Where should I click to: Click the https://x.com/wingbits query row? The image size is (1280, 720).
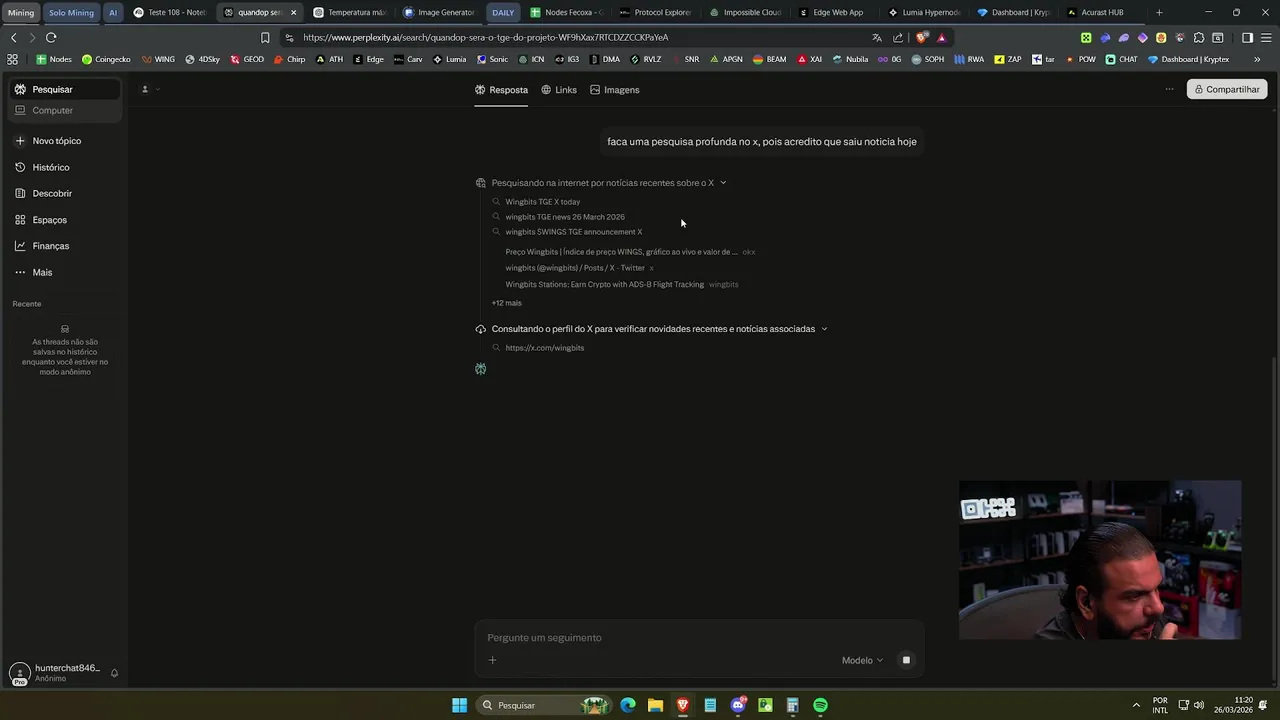544,348
